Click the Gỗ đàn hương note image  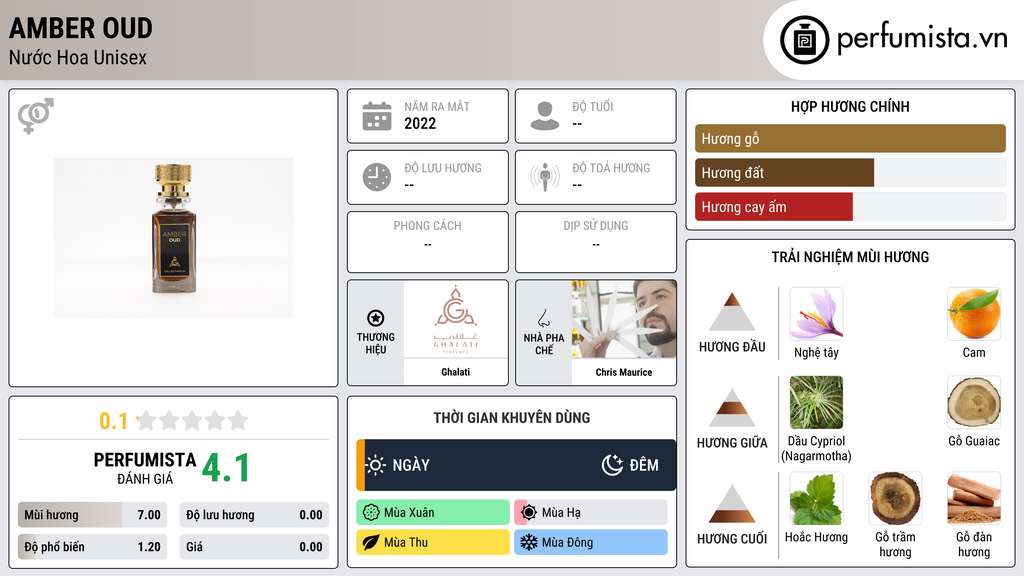click(x=974, y=499)
